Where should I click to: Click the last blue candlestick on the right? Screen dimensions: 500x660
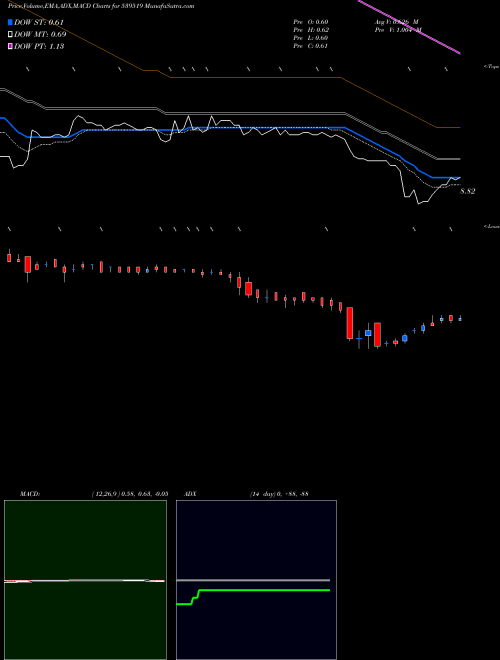coord(460,319)
